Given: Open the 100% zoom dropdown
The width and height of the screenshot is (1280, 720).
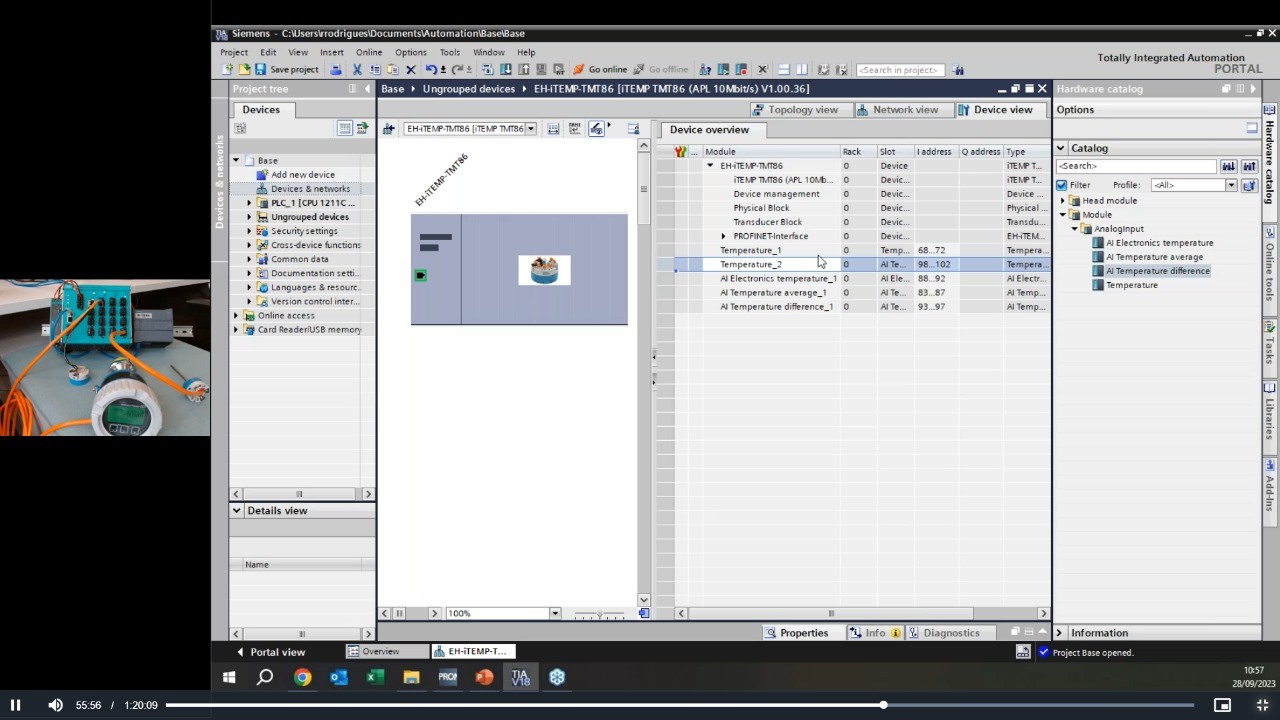Looking at the screenshot, I should pos(555,613).
